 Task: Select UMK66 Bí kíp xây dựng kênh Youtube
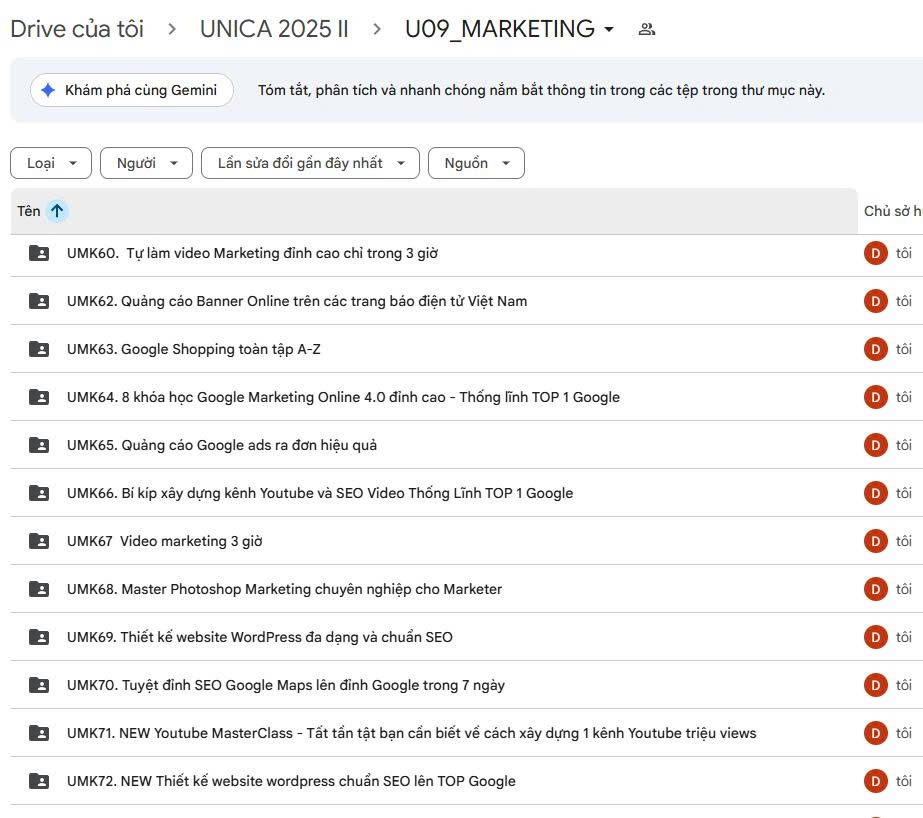[x=320, y=493]
